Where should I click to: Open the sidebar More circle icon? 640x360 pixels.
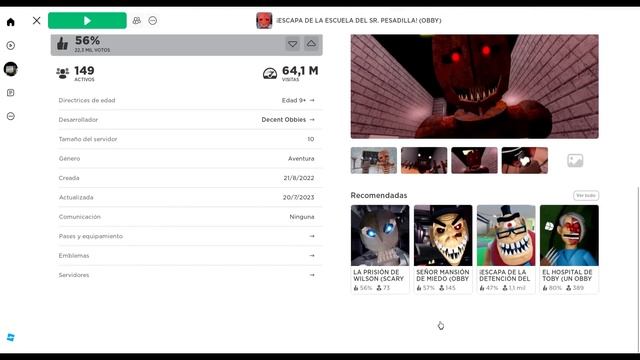pos(11,116)
